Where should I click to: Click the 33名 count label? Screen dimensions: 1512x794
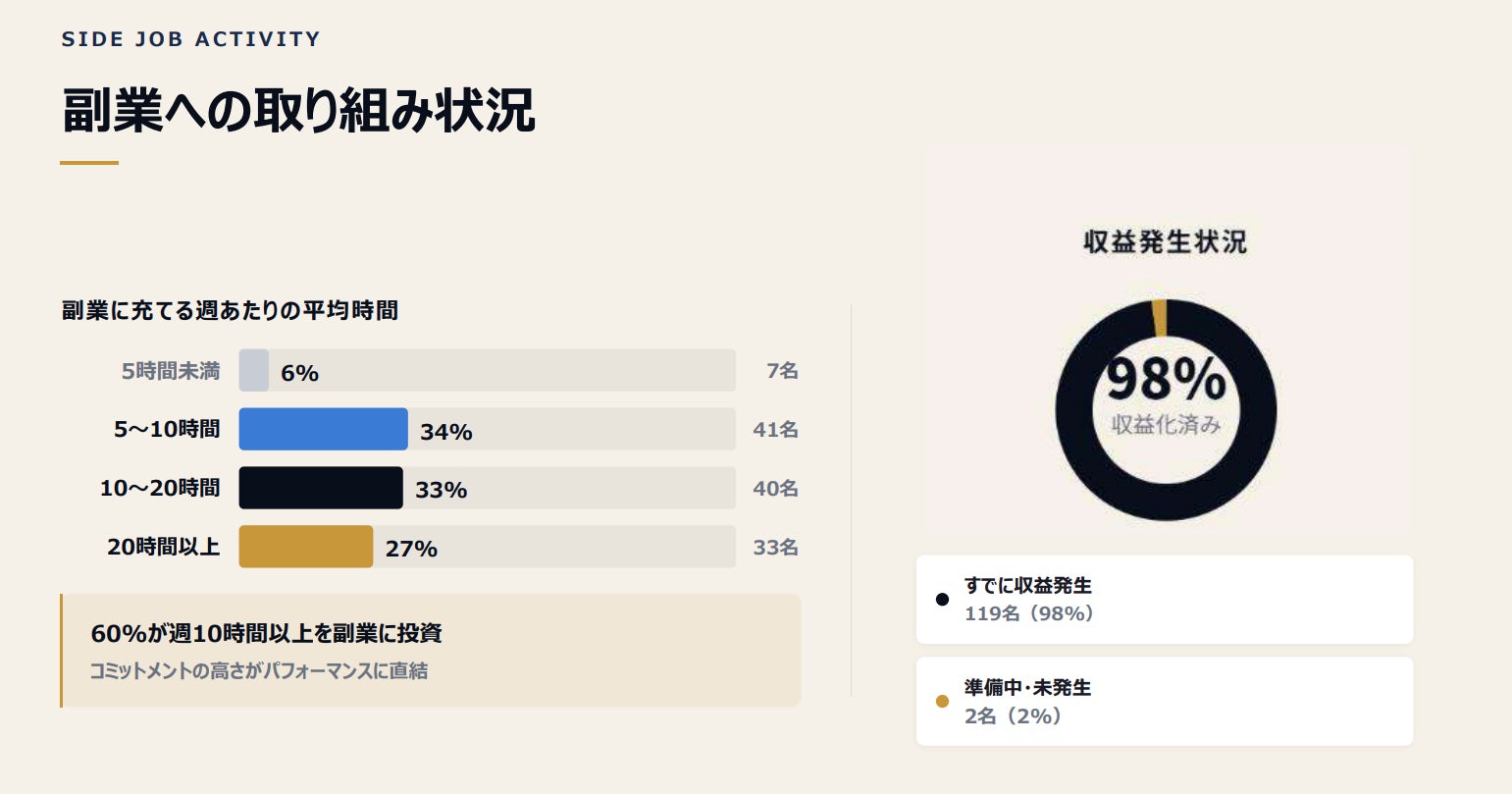775,548
